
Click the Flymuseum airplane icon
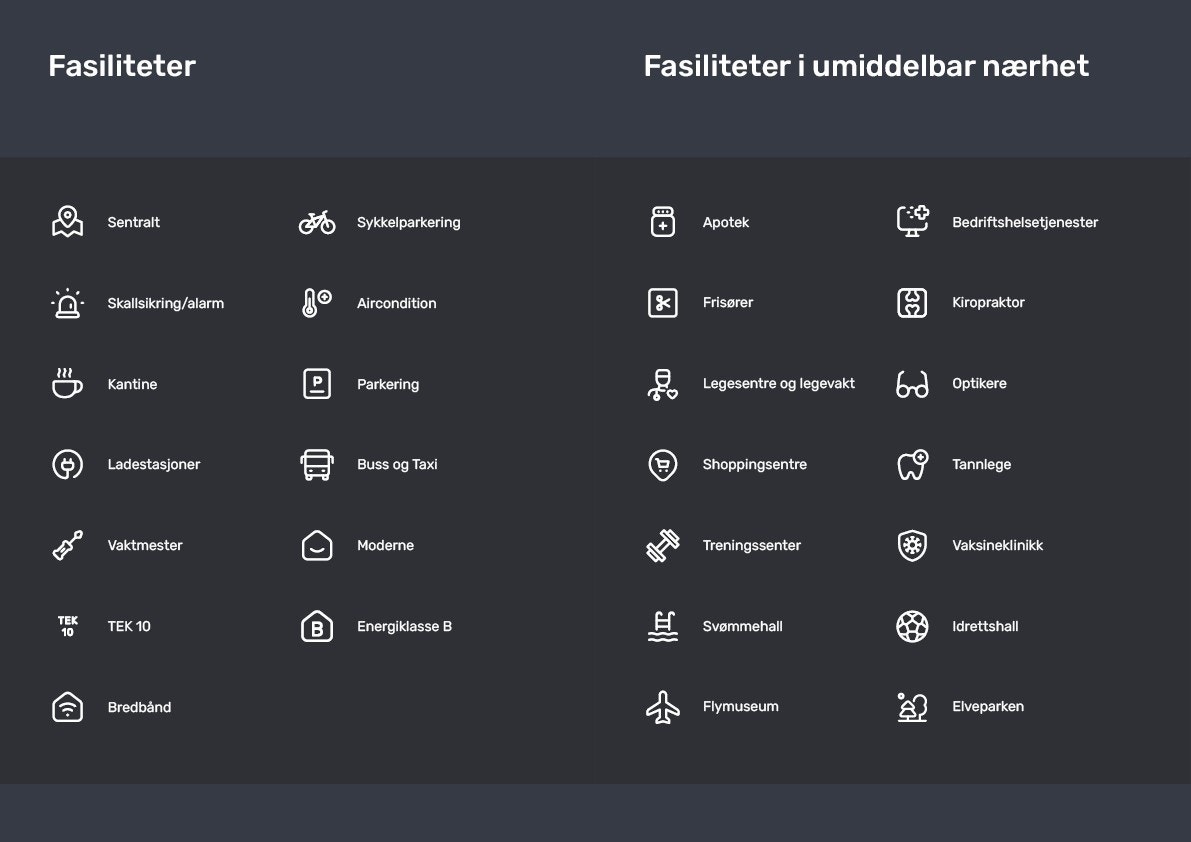click(x=663, y=707)
